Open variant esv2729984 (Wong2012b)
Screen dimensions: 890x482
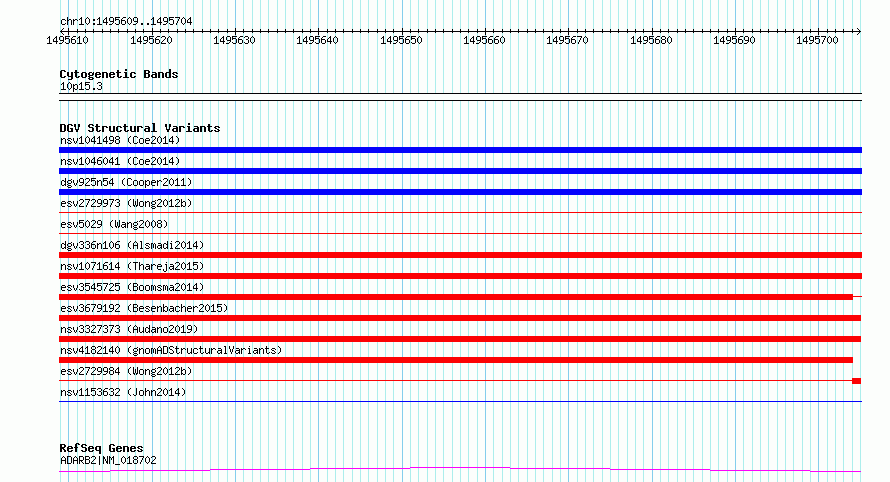coord(126,371)
